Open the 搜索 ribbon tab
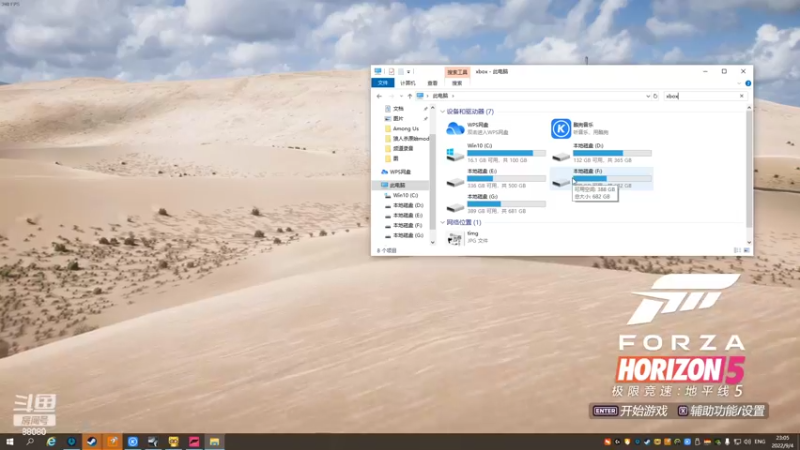This screenshot has height=450, width=800. pyautogui.click(x=457, y=83)
